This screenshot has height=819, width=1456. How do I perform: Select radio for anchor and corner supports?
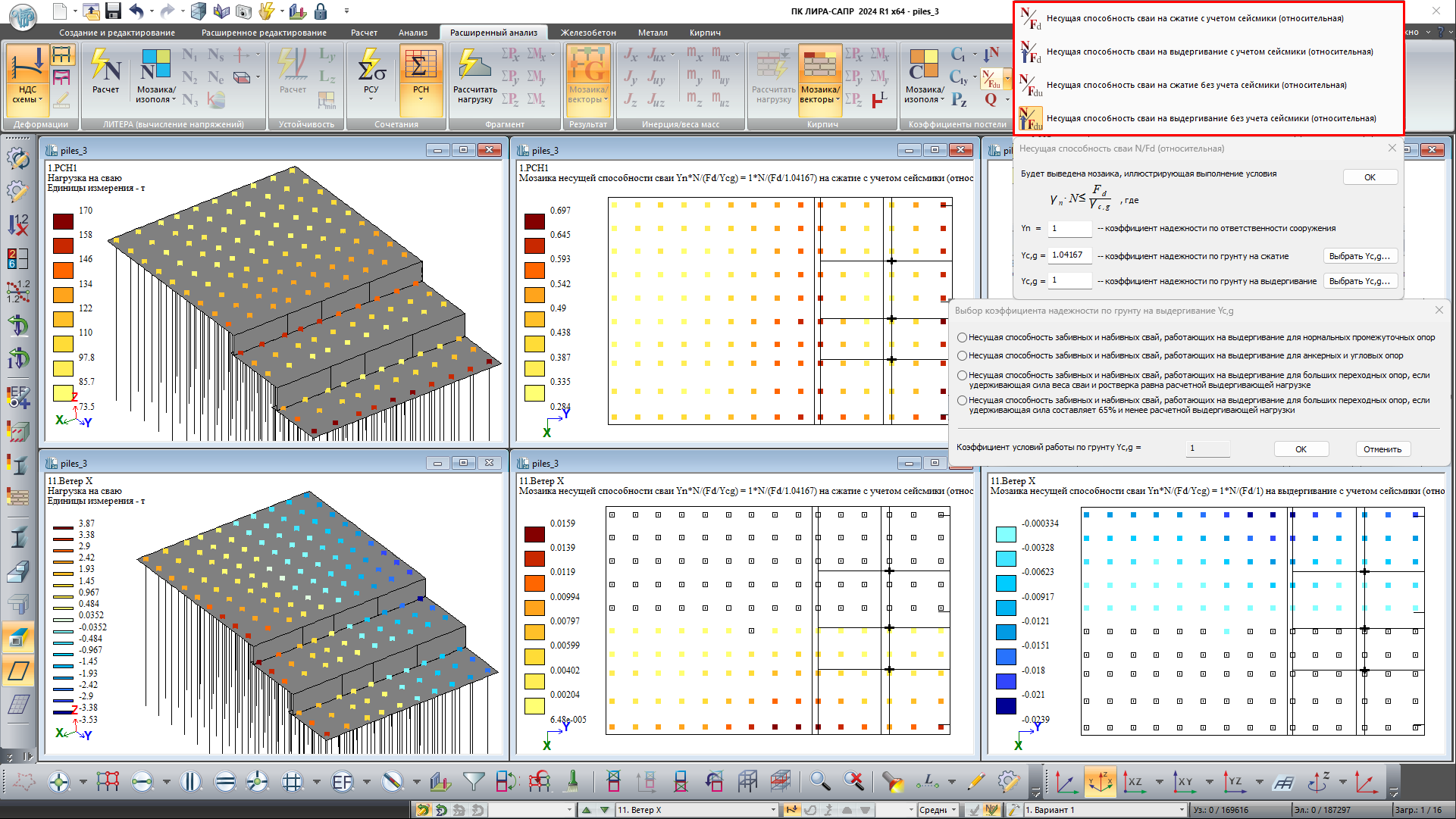pos(962,355)
